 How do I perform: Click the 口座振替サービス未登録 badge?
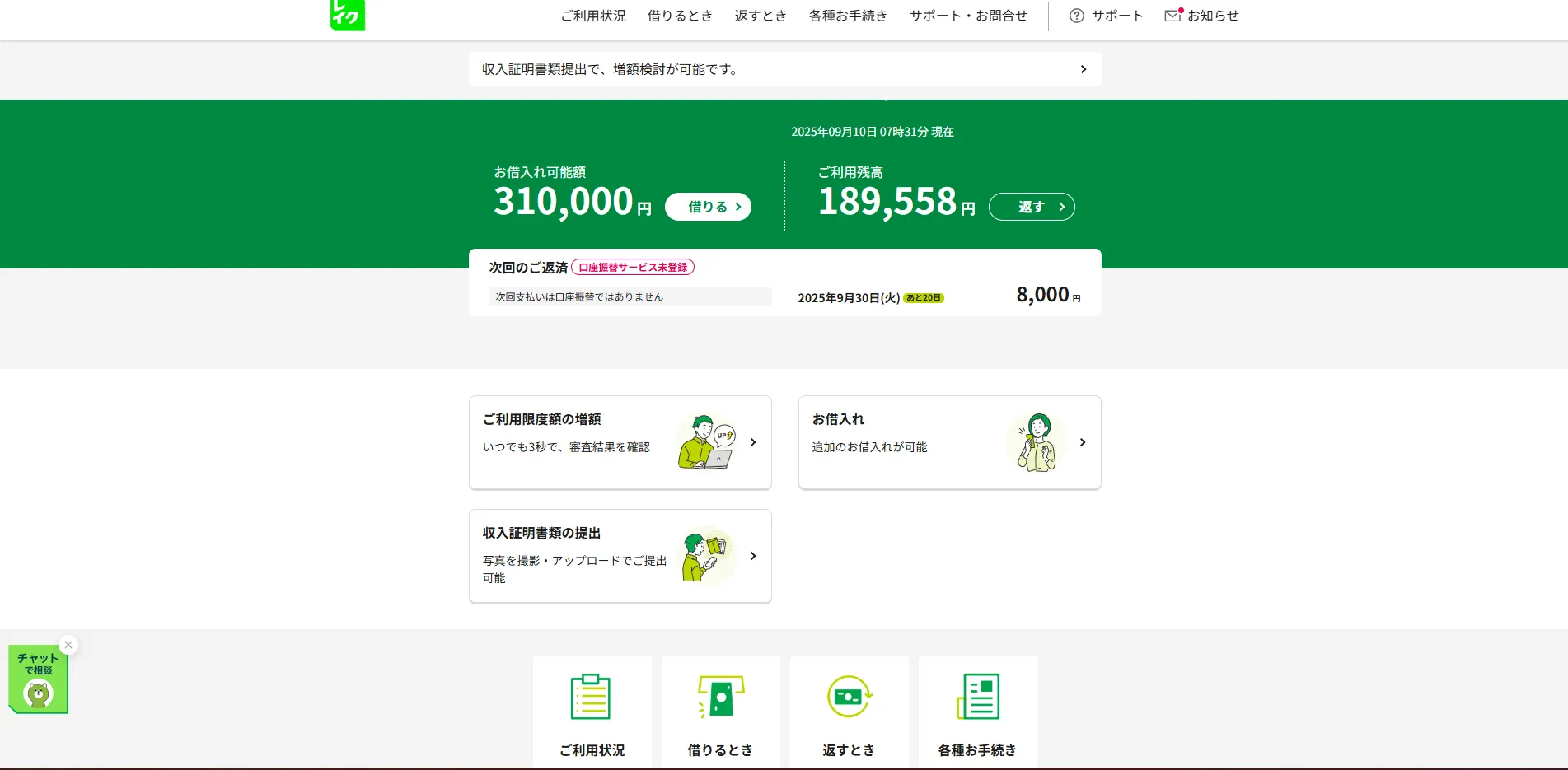tap(633, 268)
